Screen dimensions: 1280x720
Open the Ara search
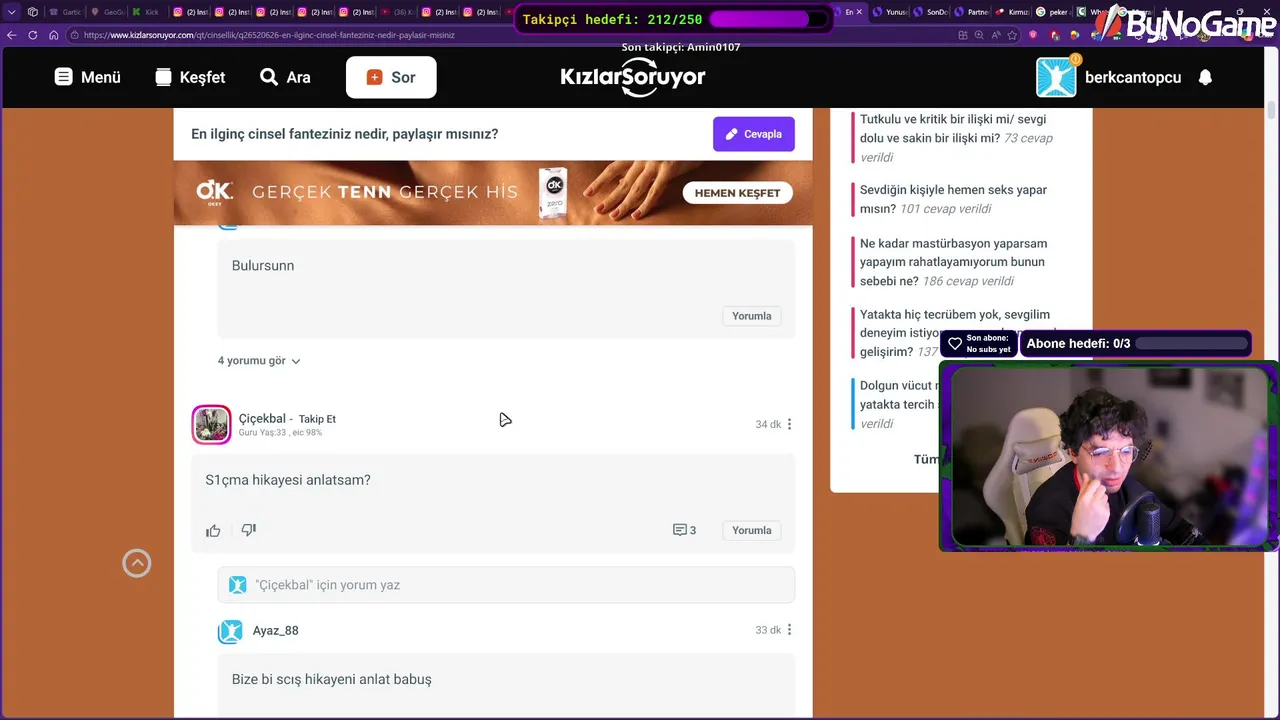pyautogui.click(x=285, y=77)
